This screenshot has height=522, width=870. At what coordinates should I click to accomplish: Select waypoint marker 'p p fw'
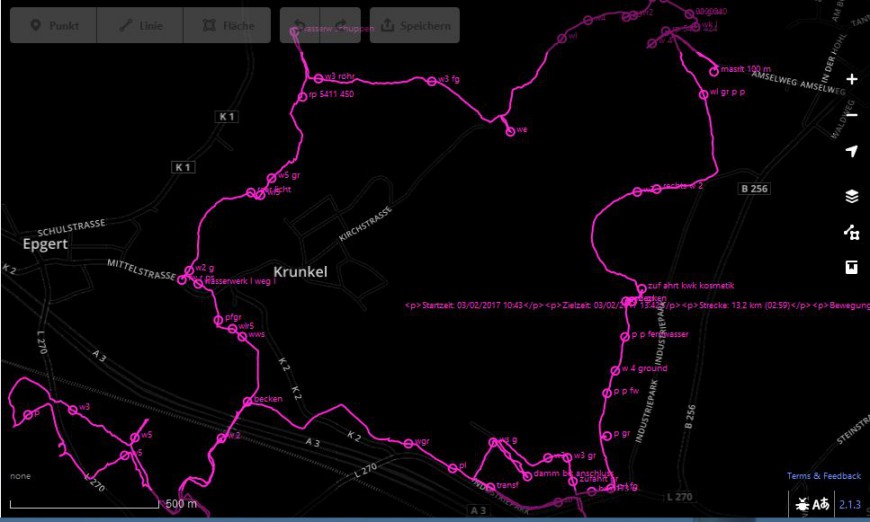pos(607,393)
